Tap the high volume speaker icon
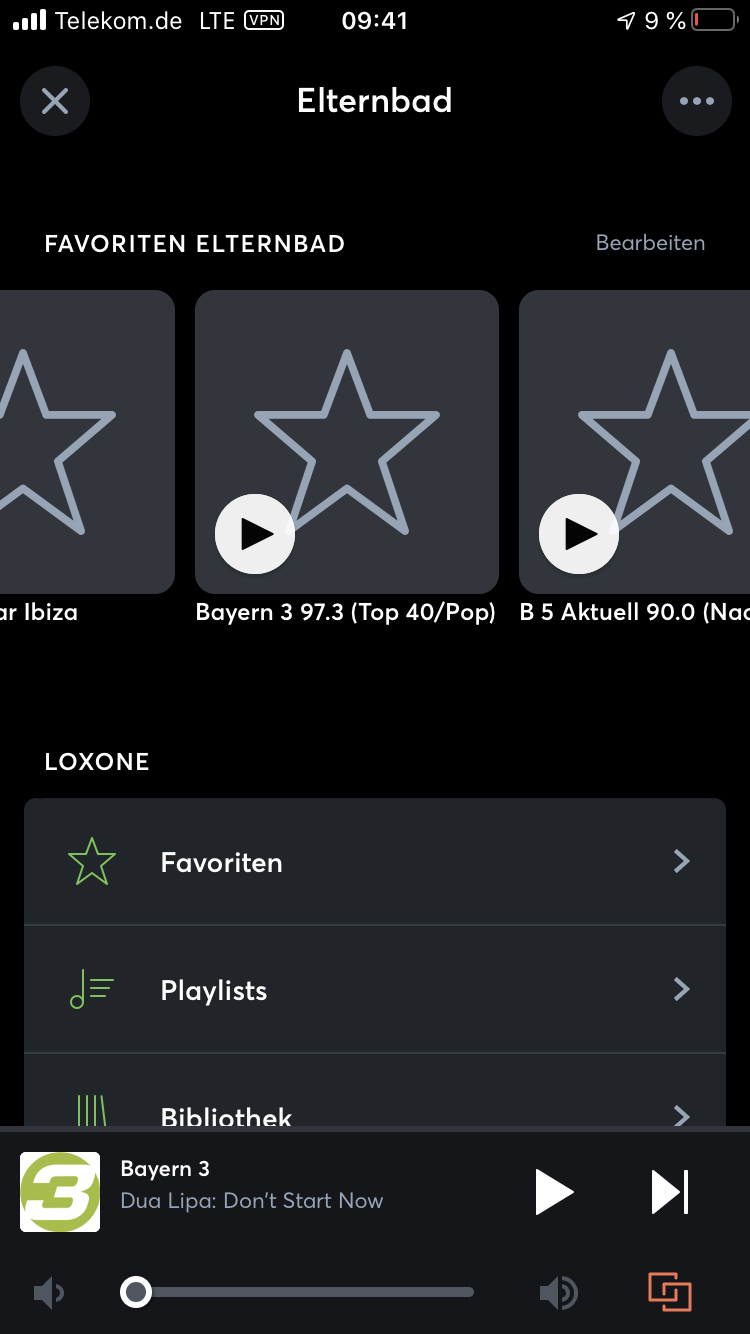Screen dimensions: 750x1334 [x=558, y=1293]
